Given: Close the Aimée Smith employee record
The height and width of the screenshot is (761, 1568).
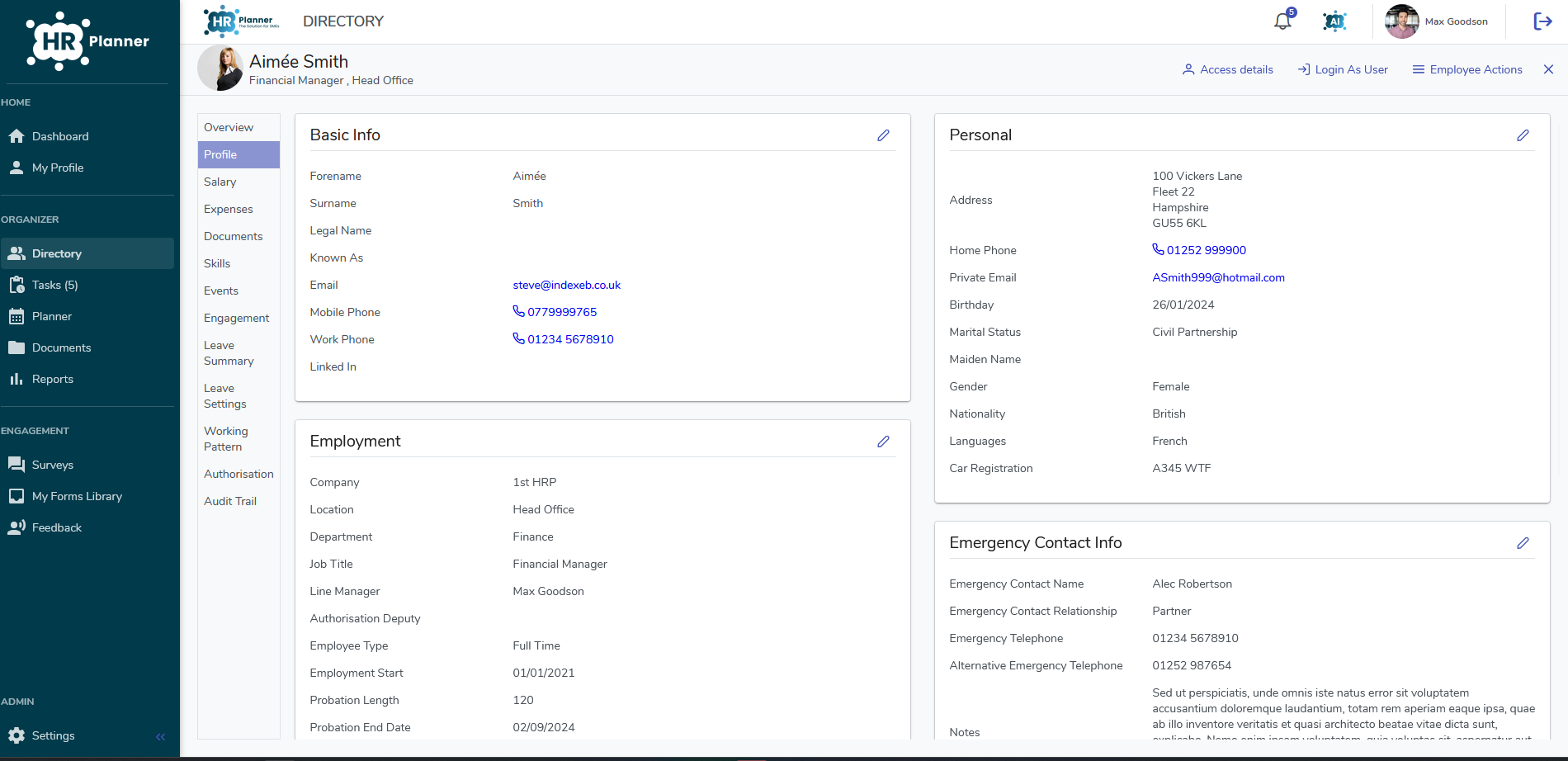Looking at the screenshot, I should (x=1548, y=69).
